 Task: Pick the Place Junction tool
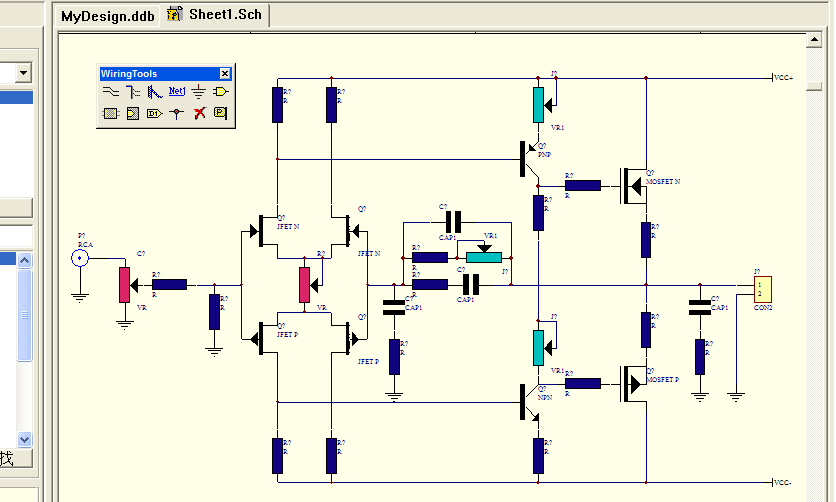pos(176,114)
